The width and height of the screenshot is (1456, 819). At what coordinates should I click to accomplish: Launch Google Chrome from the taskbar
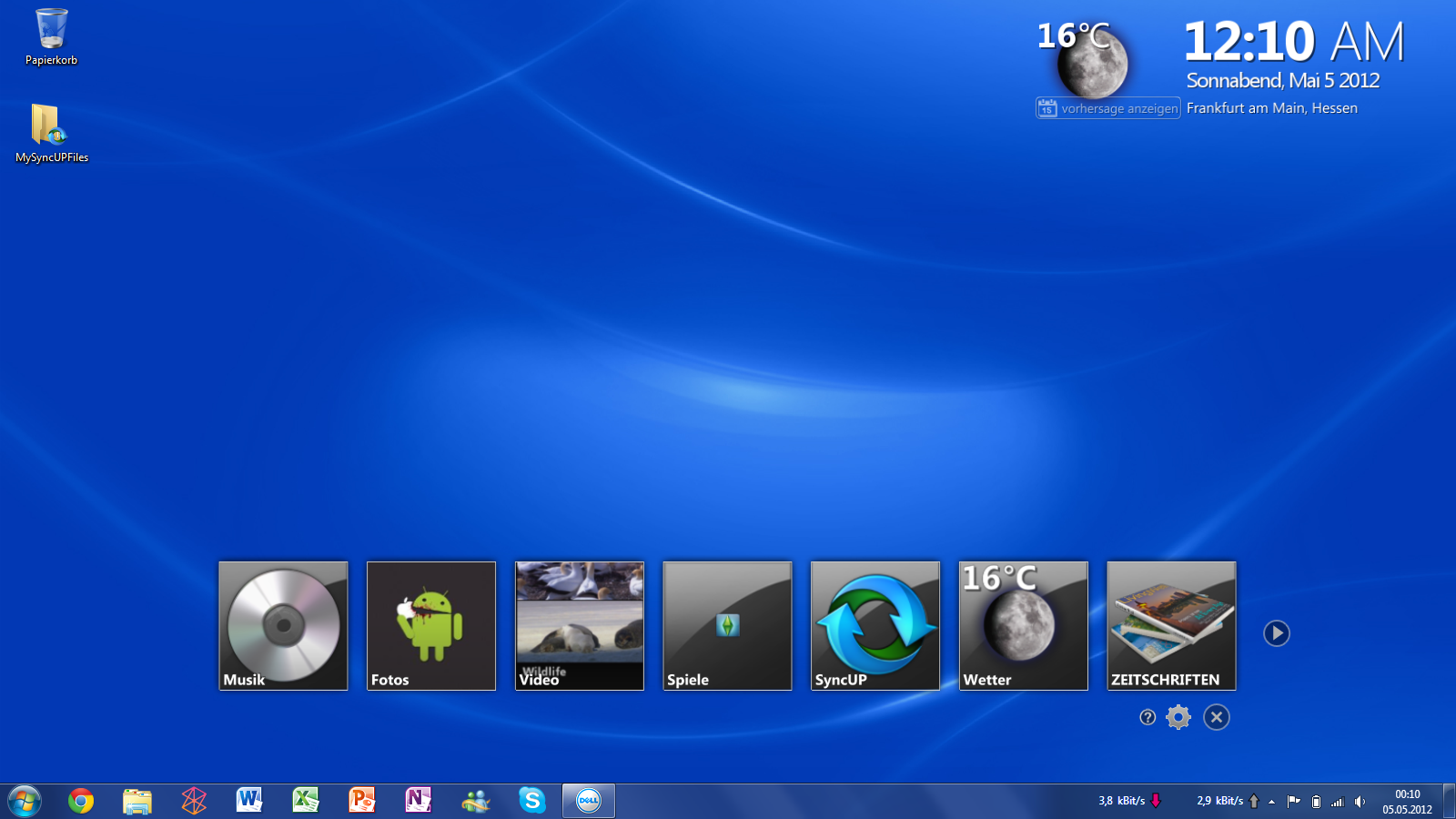point(81,801)
